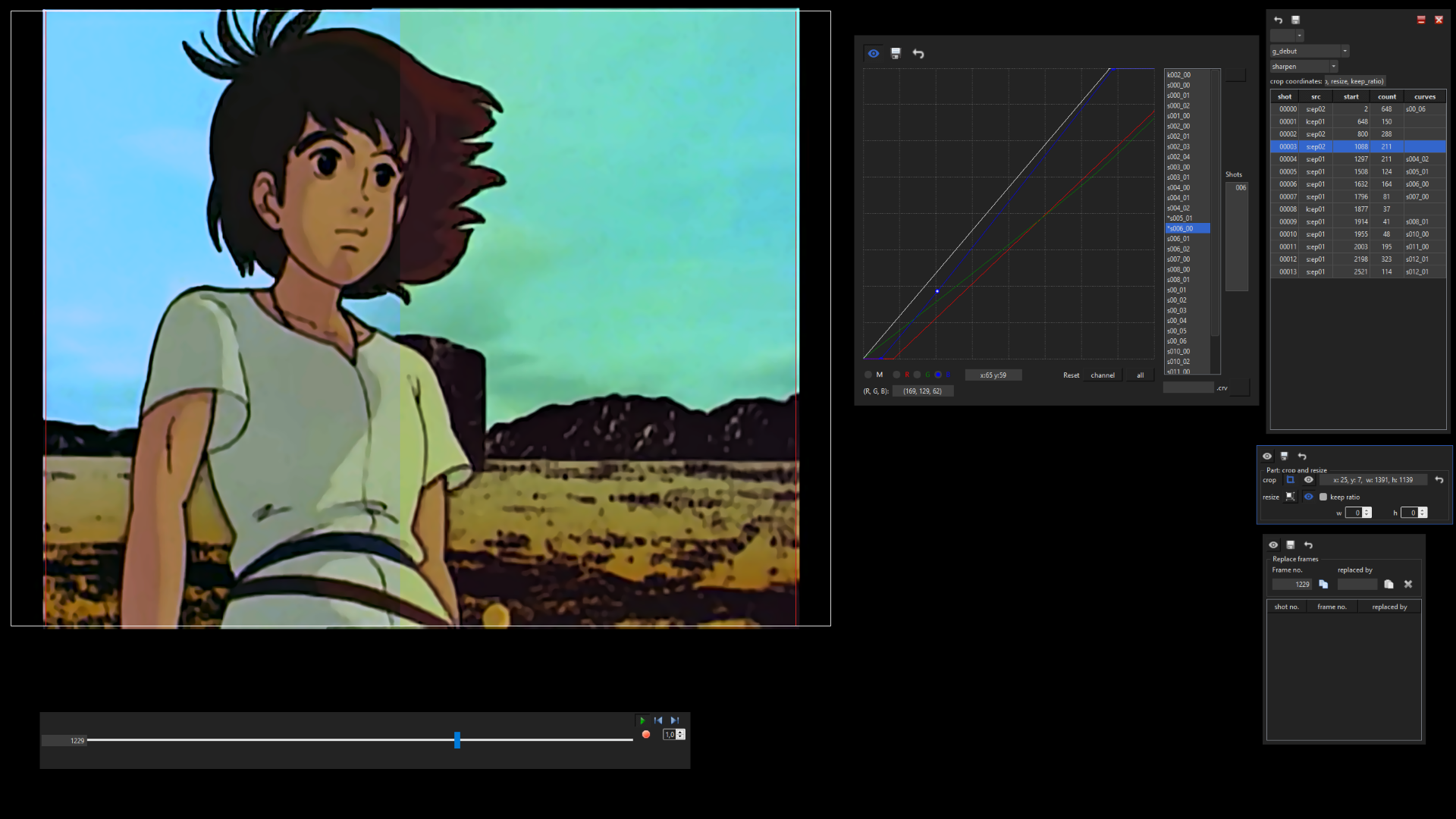Select the s007_00 curve in the list

point(1178,259)
